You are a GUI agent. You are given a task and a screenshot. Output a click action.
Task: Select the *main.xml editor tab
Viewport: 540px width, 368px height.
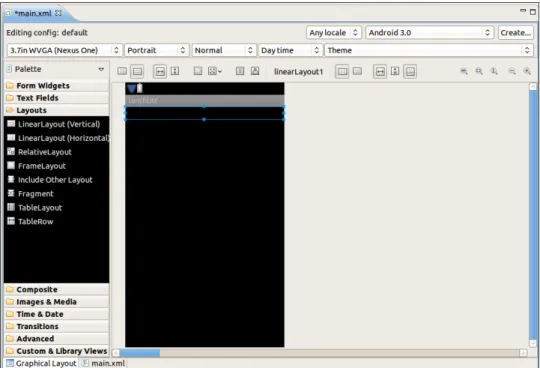click(33, 13)
